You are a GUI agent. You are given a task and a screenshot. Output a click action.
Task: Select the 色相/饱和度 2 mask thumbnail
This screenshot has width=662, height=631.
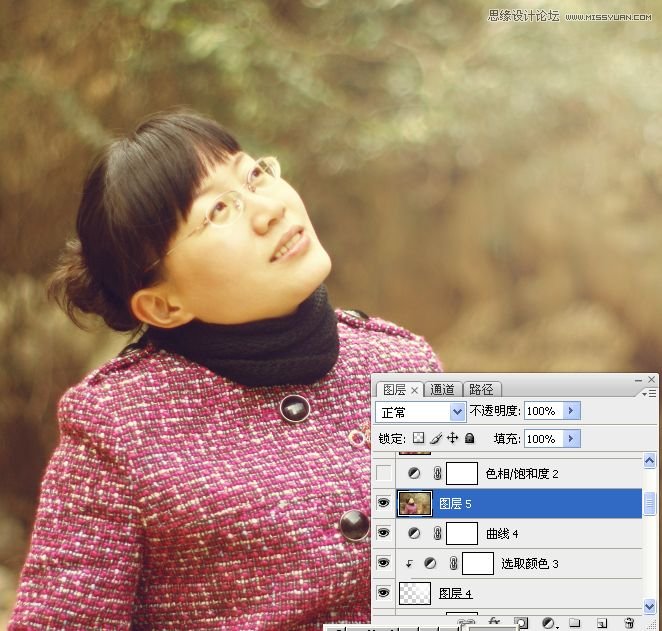click(x=462, y=474)
